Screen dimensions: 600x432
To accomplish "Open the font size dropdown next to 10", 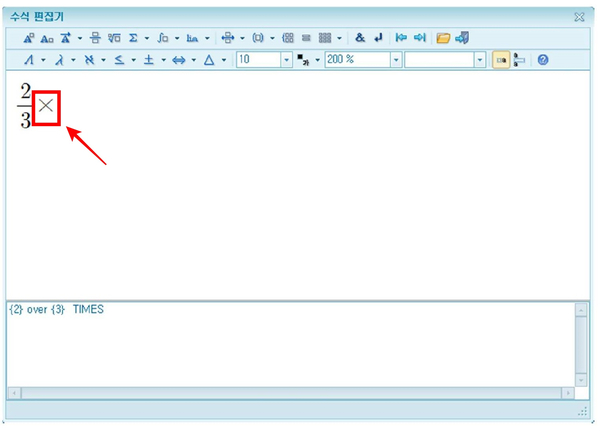I will coord(287,60).
